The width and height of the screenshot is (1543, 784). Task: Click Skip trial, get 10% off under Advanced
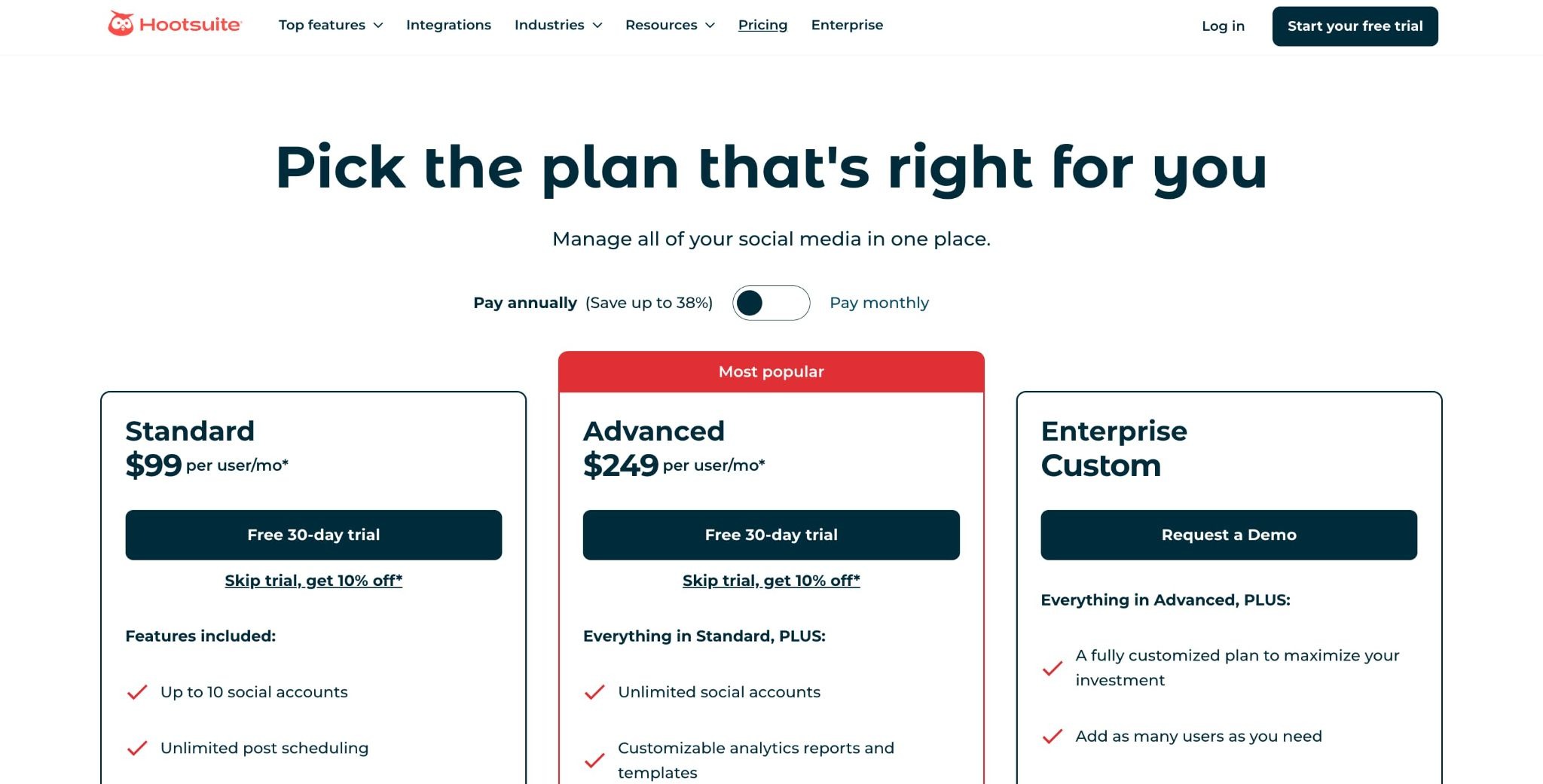click(x=770, y=580)
